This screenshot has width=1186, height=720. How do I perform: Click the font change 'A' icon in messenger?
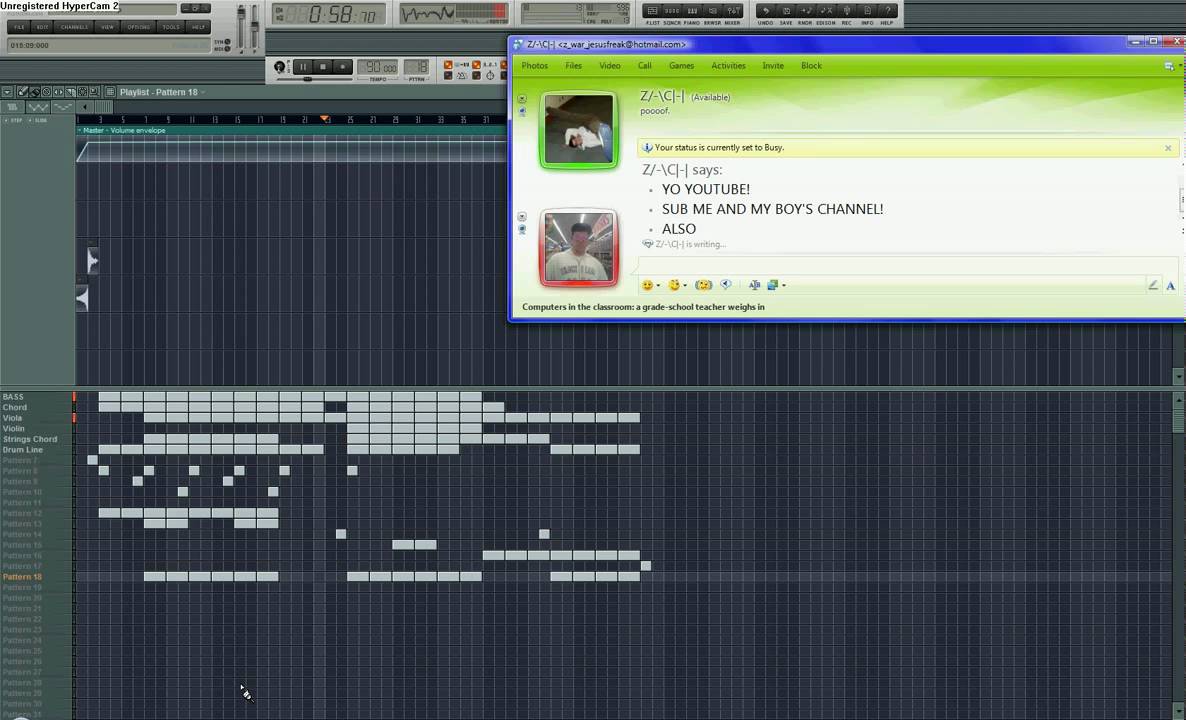point(1170,285)
